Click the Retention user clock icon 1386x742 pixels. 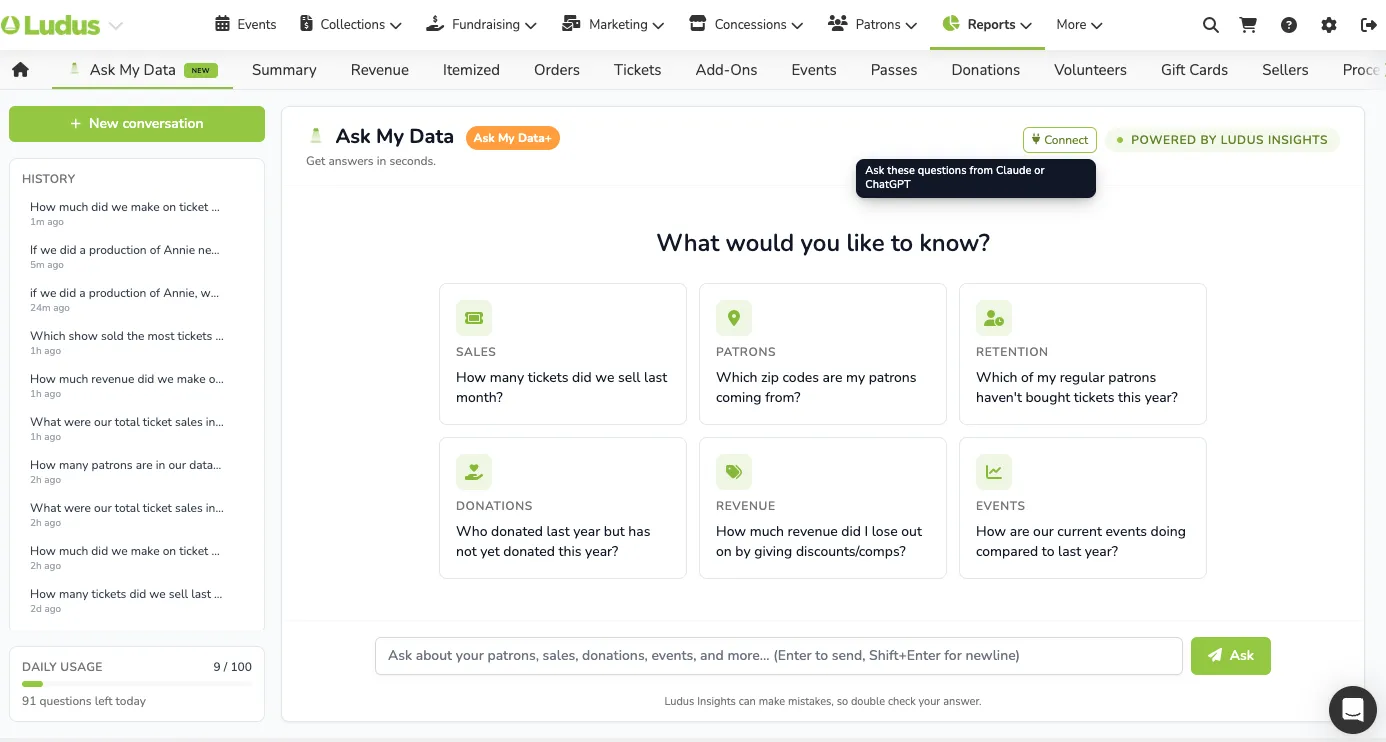pyautogui.click(x=994, y=318)
